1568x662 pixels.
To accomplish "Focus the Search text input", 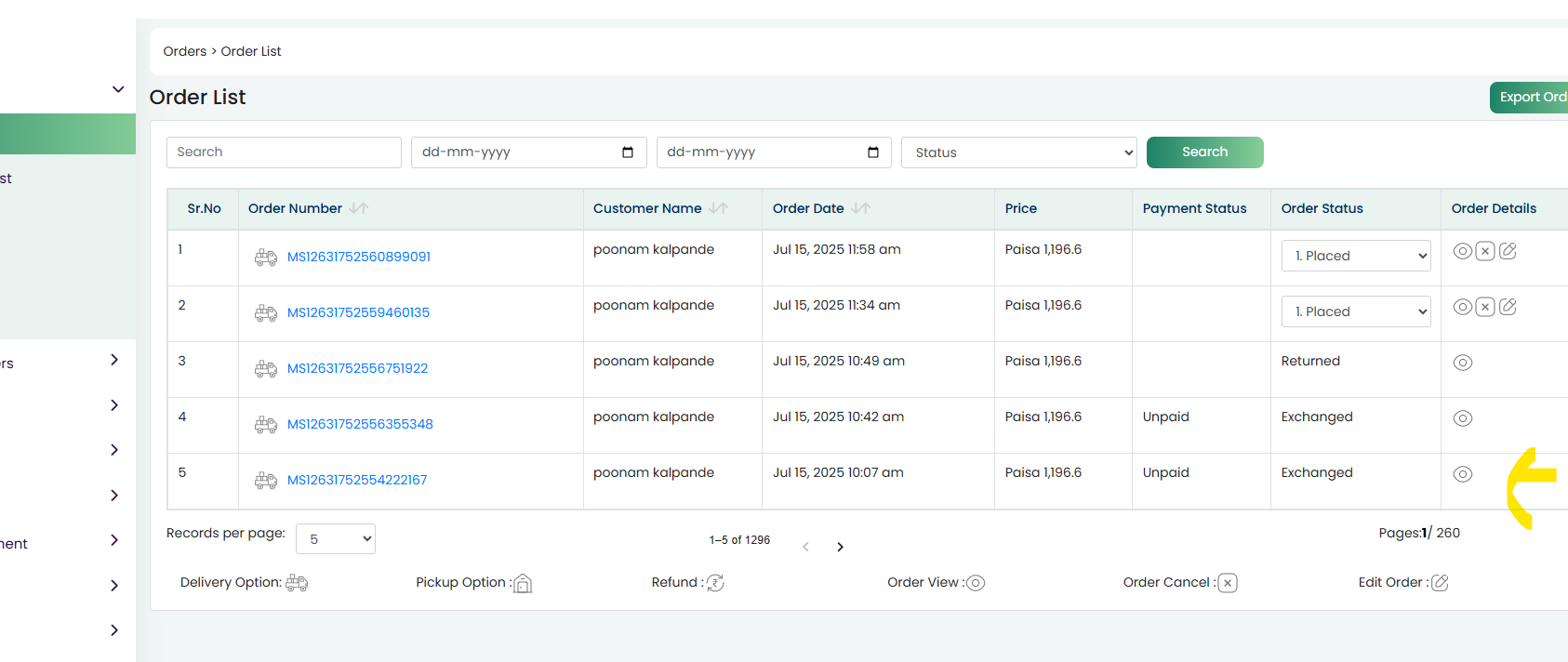I will tap(284, 152).
